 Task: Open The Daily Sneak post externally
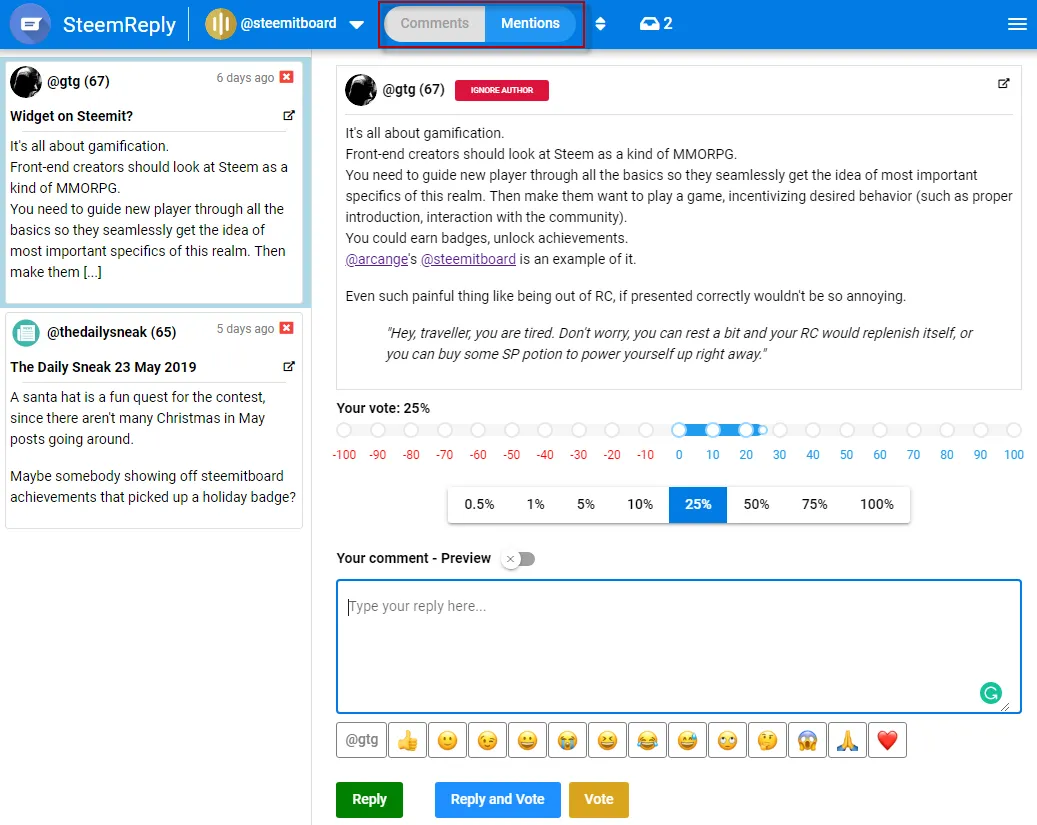(289, 366)
